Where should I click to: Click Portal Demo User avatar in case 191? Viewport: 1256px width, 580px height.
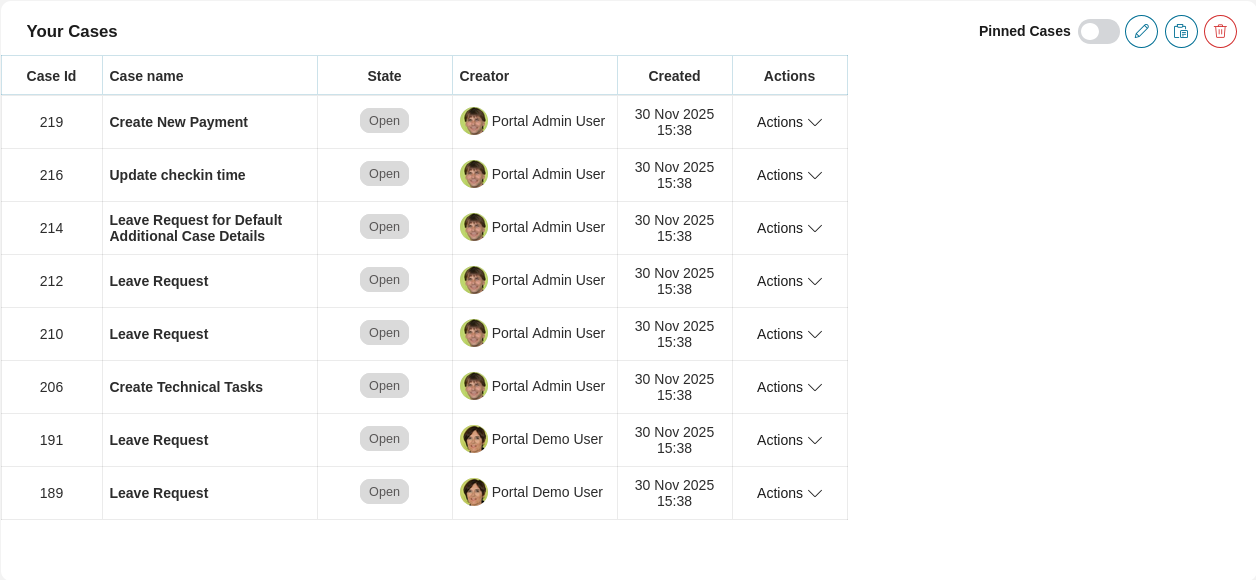474,439
